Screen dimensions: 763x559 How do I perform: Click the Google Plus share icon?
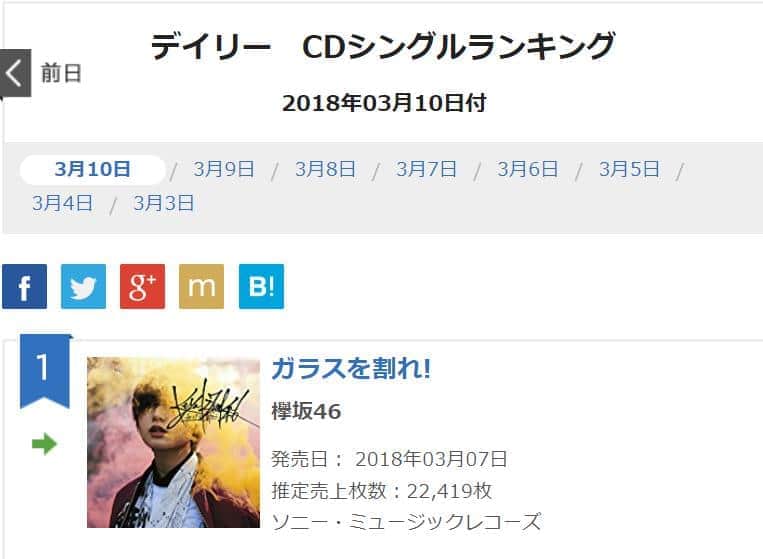click(x=143, y=287)
